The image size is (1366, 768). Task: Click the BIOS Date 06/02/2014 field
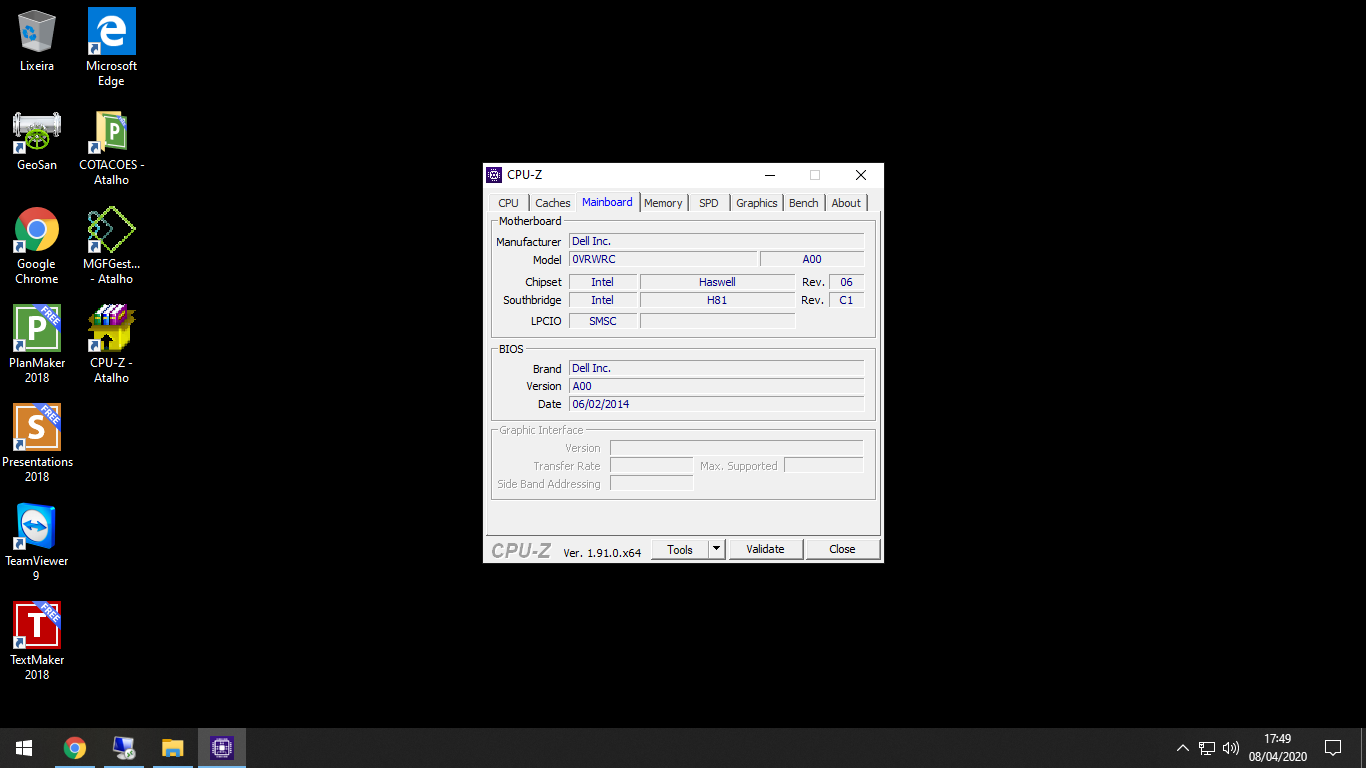click(716, 404)
